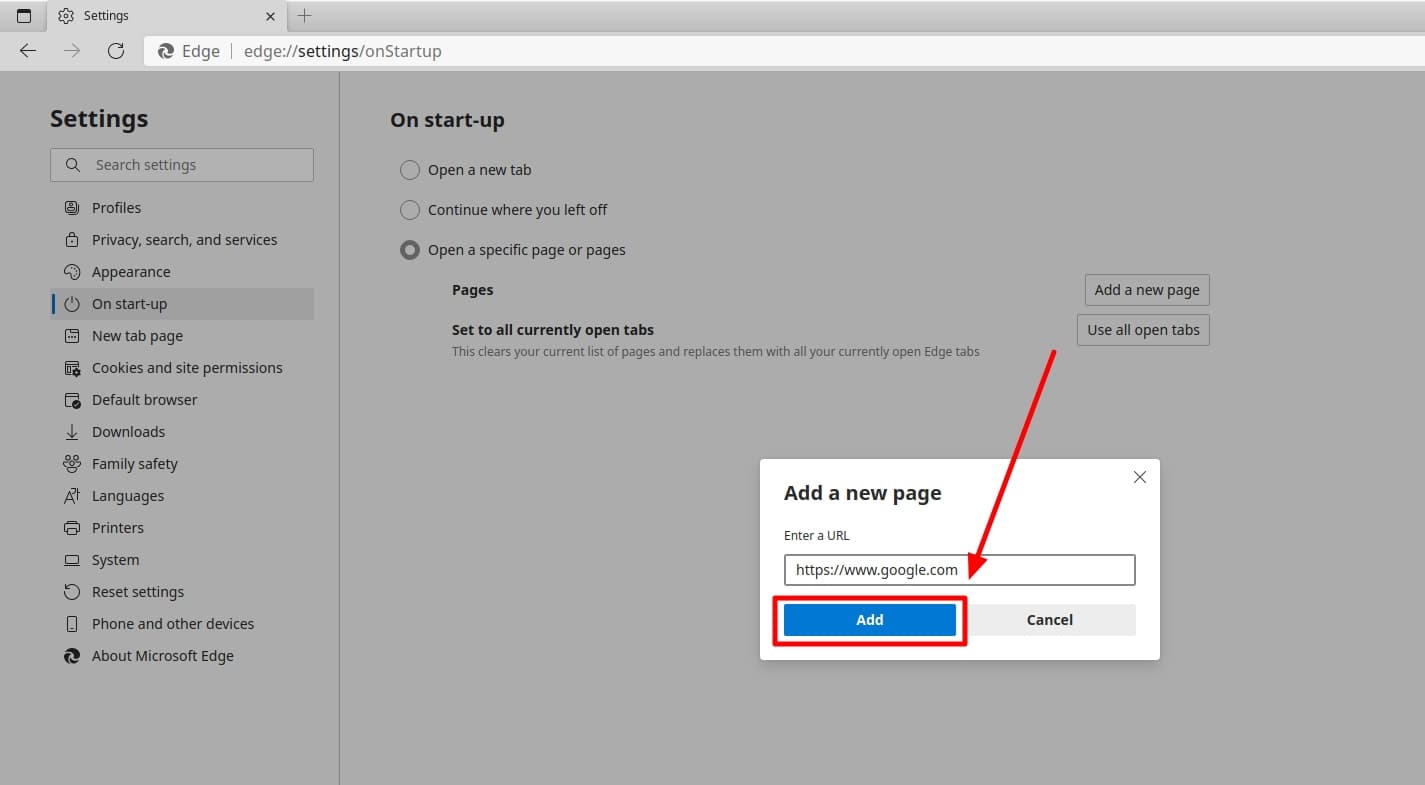Enable Continue where you left off

(x=410, y=210)
